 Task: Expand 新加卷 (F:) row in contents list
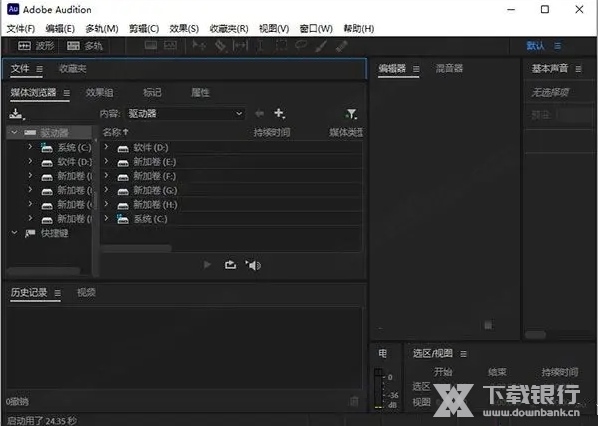click(106, 176)
